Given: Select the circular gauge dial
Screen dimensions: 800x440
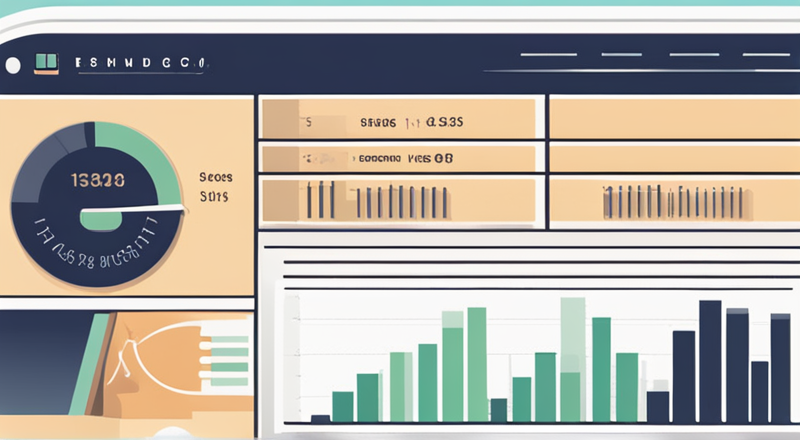Looking at the screenshot, I should pyautogui.click(x=97, y=204).
